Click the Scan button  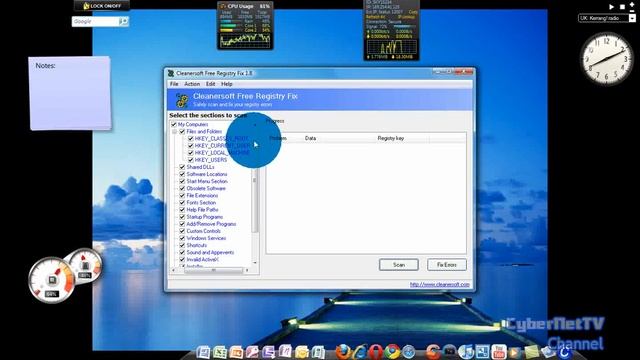coord(399,265)
